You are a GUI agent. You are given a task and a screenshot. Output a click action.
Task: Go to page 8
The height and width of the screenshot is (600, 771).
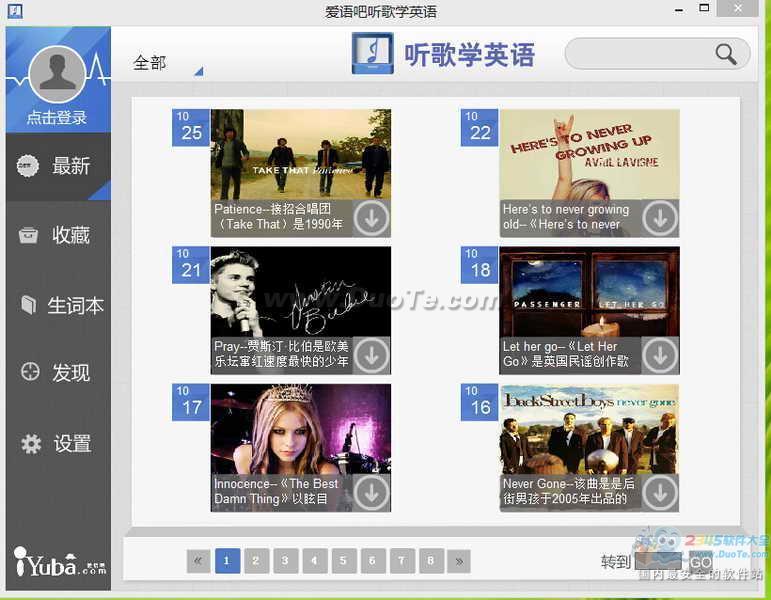pos(431,561)
